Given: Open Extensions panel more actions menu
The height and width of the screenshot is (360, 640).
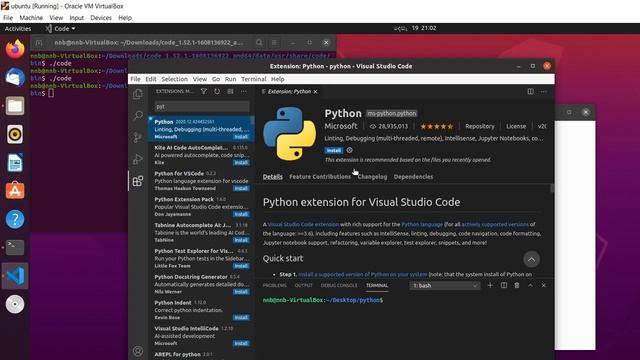Looking at the screenshot, I should click(x=244, y=91).
